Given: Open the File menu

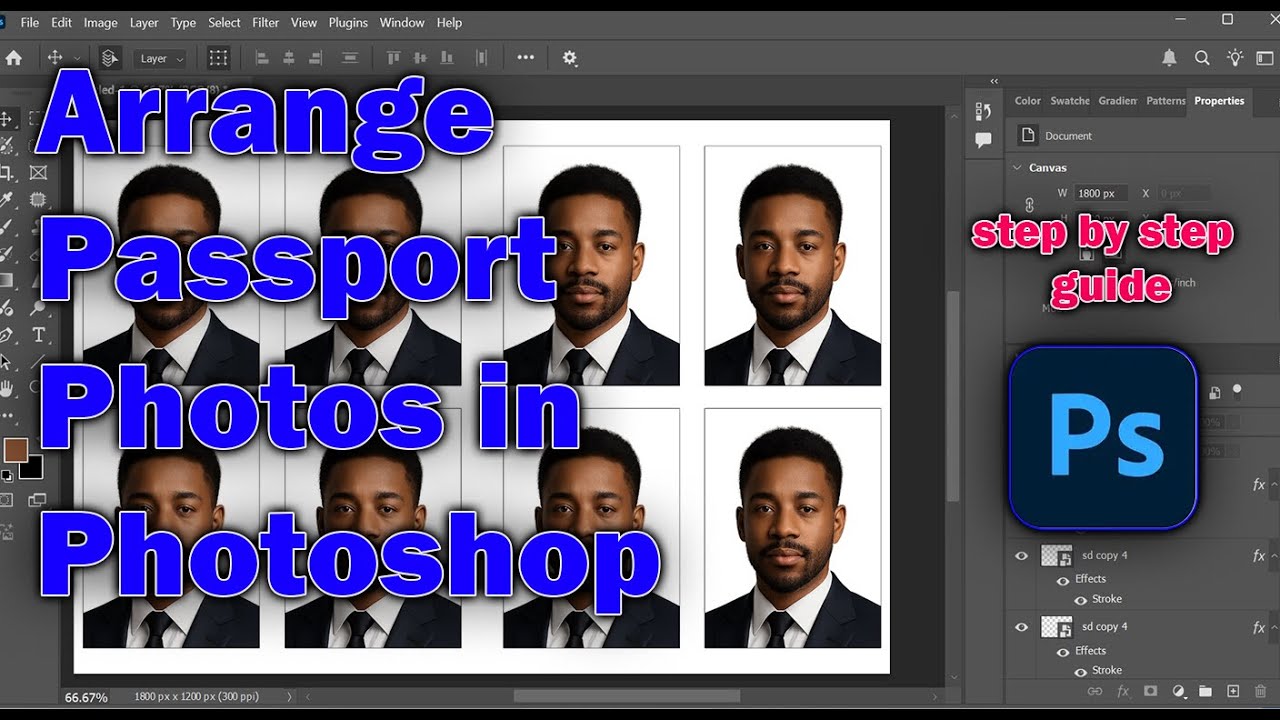Looking at the screenshot, I should click(30, 22).
